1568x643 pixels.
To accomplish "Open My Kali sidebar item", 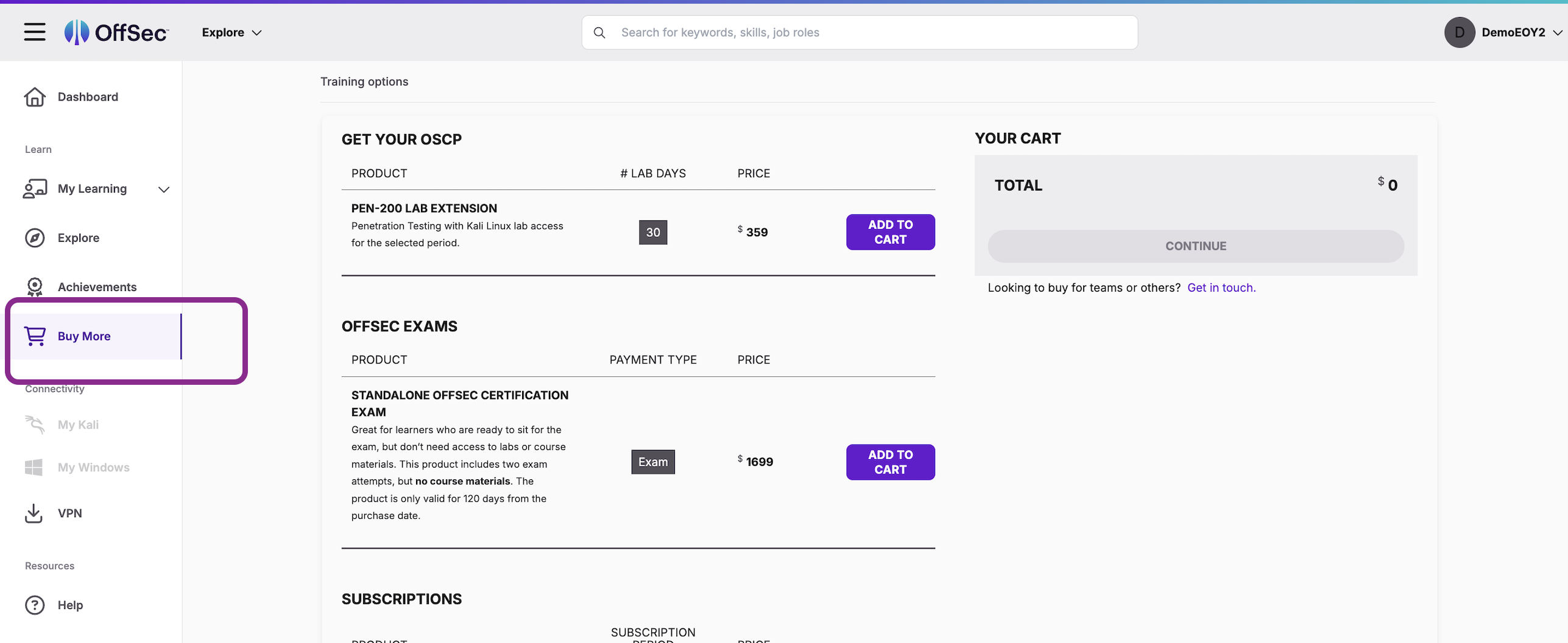I will pyautogui.click(x=78, y=424).
